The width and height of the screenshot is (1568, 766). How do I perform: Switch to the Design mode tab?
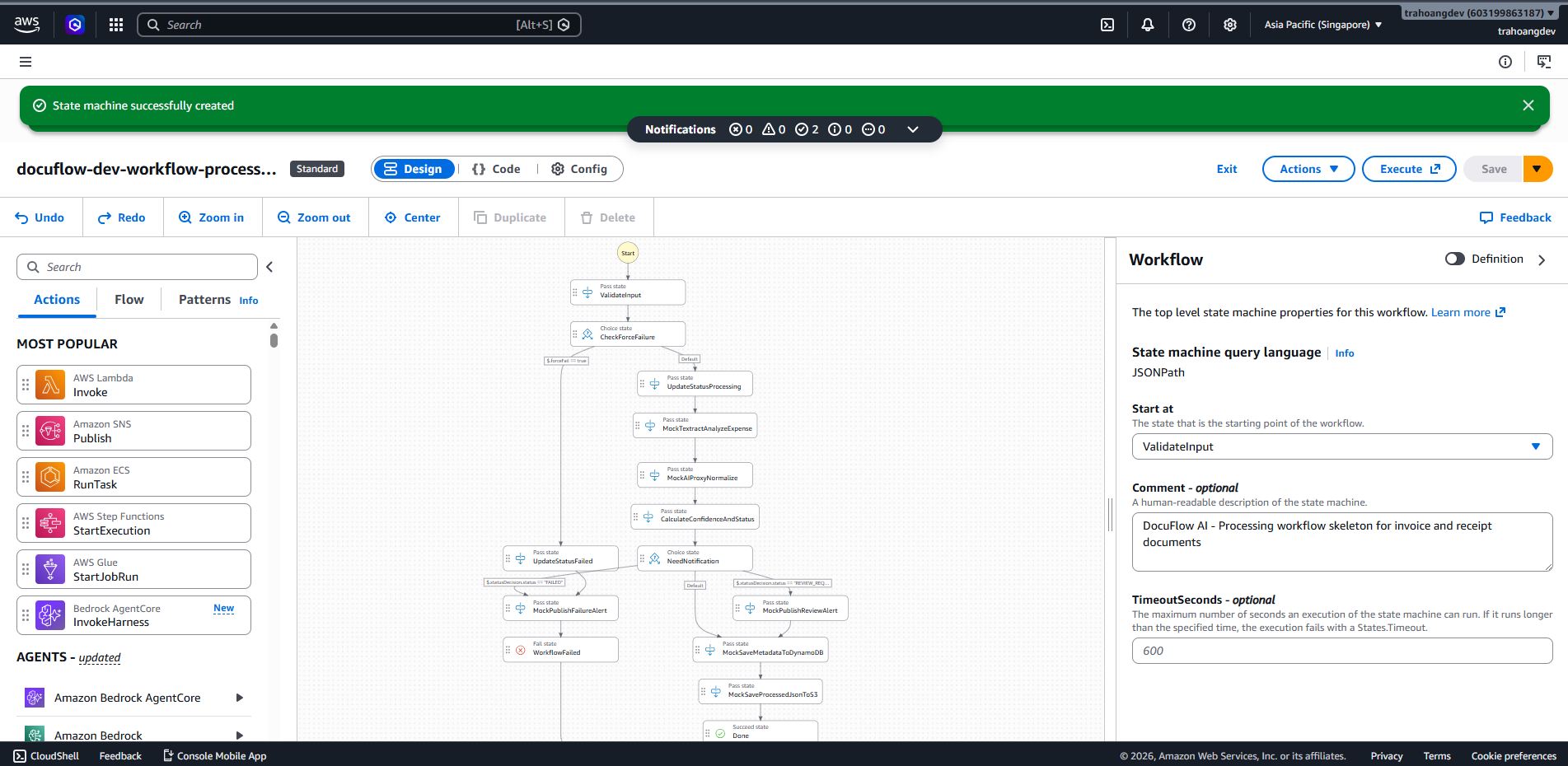414,169
